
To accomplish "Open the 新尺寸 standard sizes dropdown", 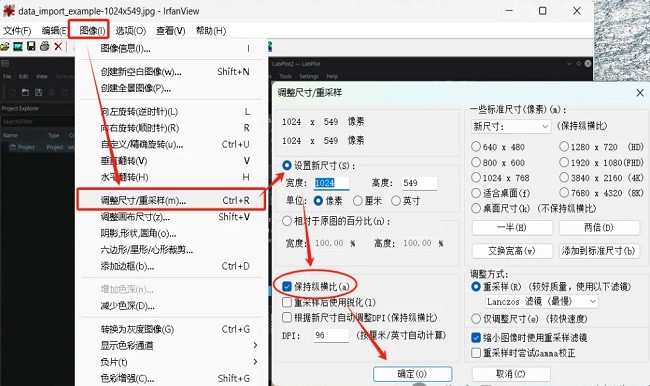I will coord(511,126).
